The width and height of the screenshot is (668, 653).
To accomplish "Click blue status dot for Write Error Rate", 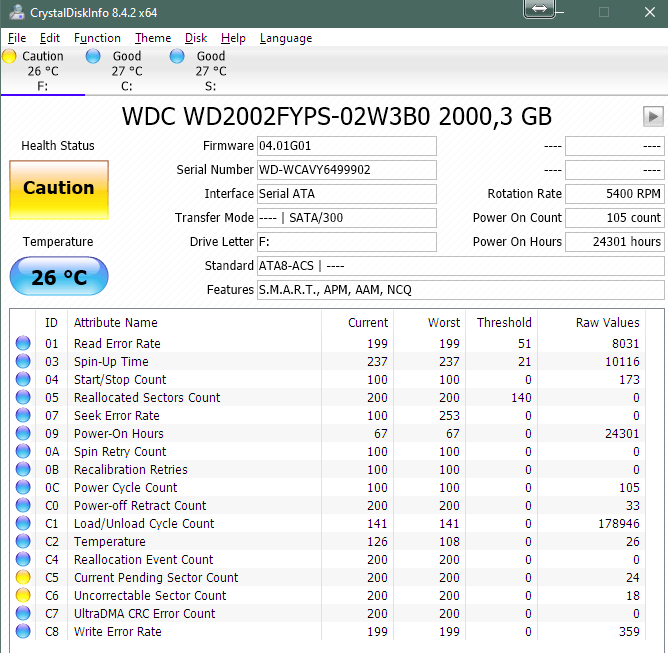I will coord(23,631).
